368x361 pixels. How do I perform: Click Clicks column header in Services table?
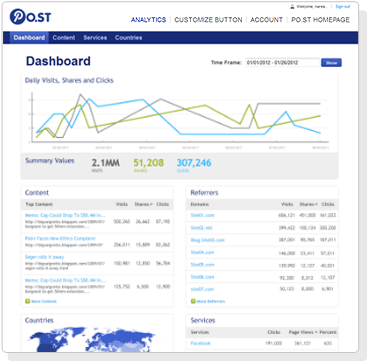[274, 332]
